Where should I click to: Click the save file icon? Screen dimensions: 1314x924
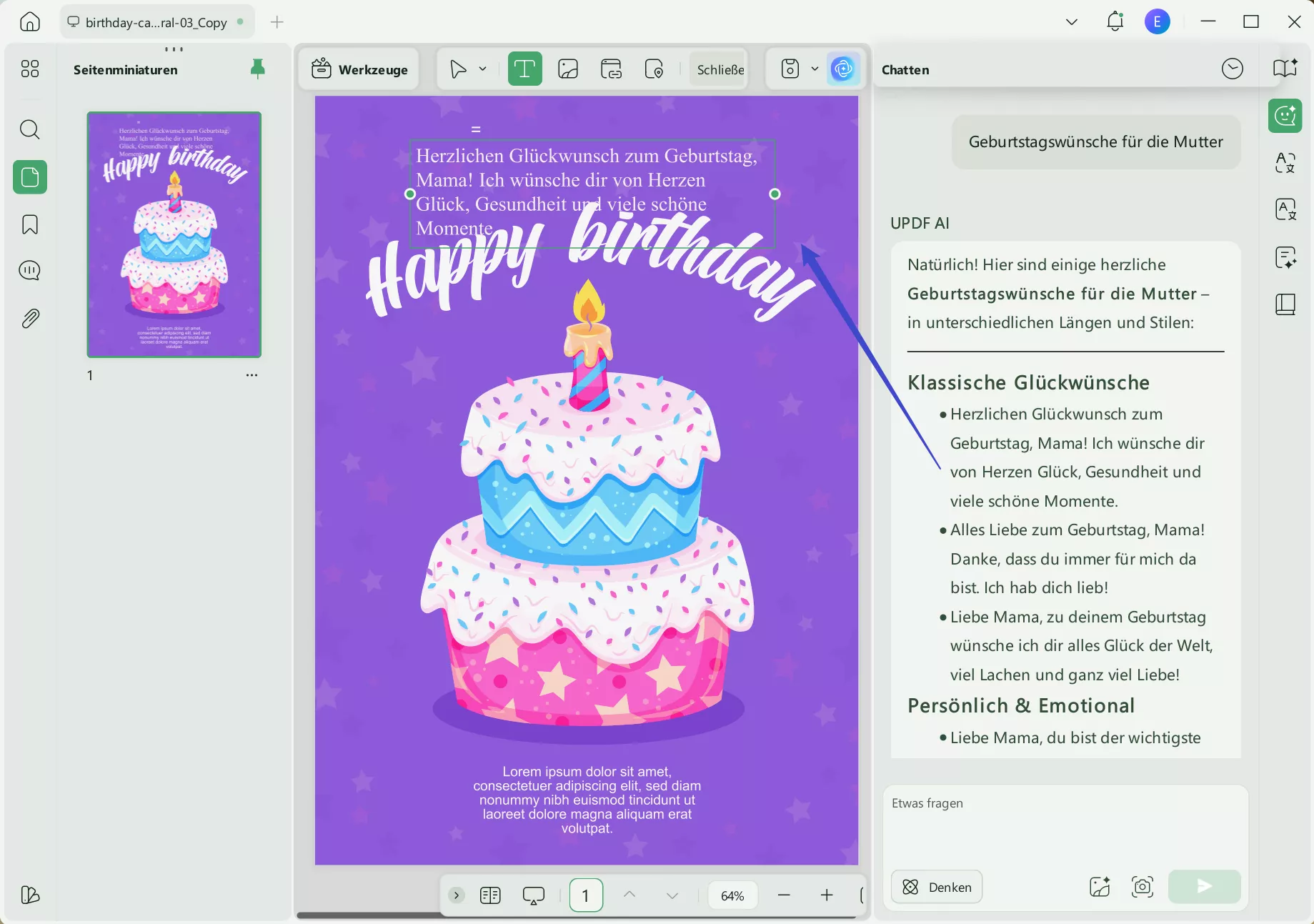[x=790, y=69]
